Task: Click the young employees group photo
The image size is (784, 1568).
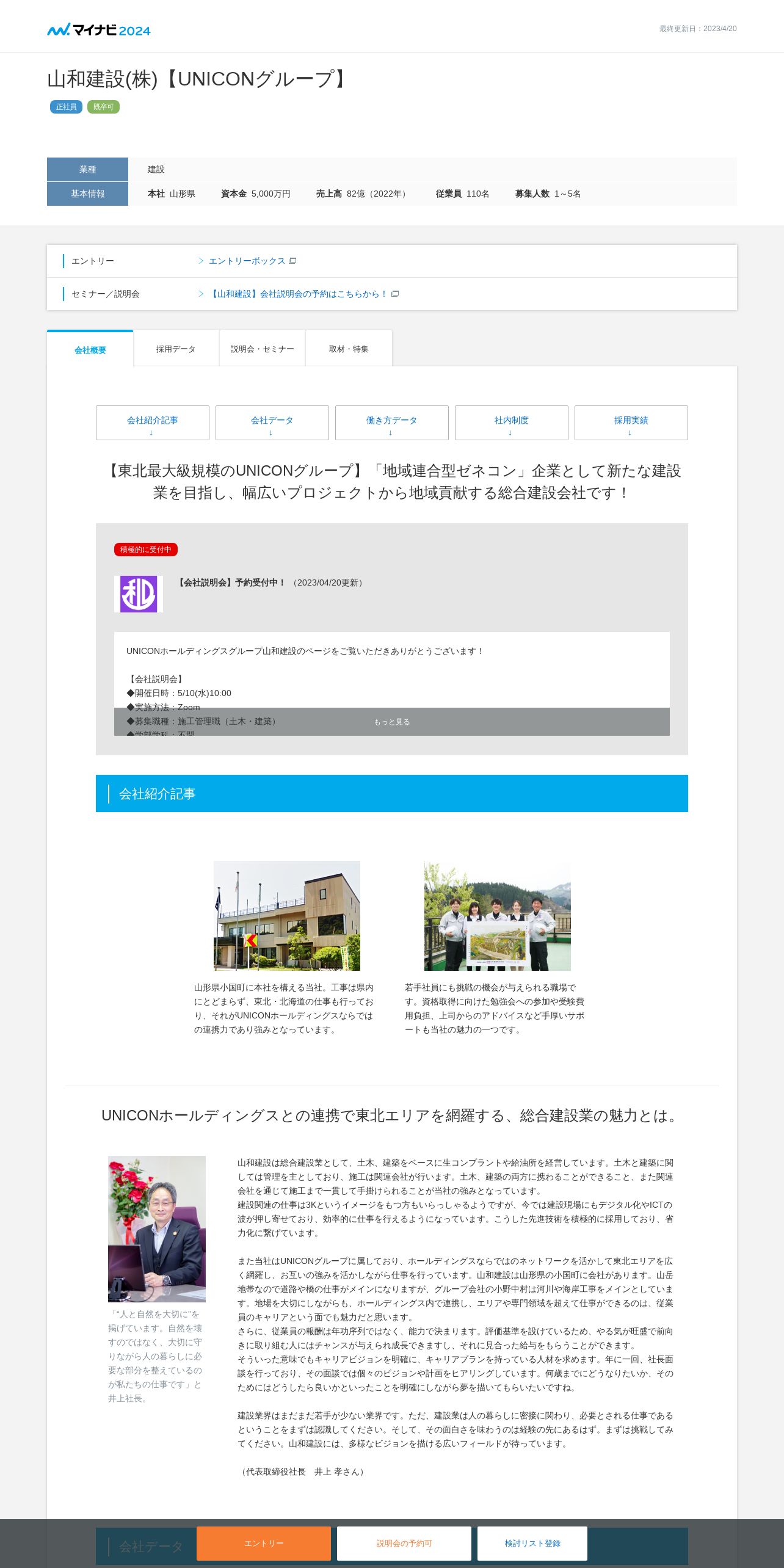Action: pyautogui.click(x=498, y=916)
